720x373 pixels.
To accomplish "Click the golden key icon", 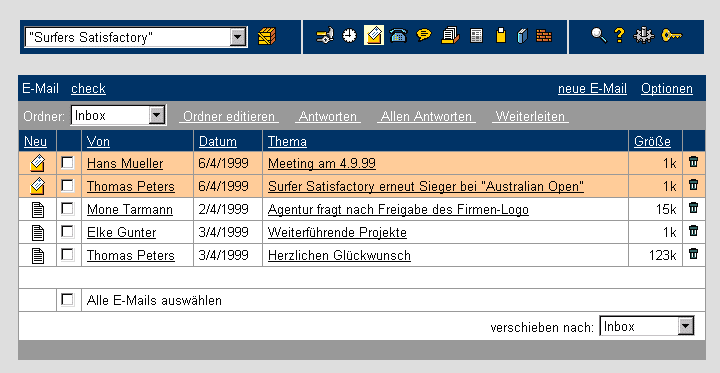I will point(672,35).
